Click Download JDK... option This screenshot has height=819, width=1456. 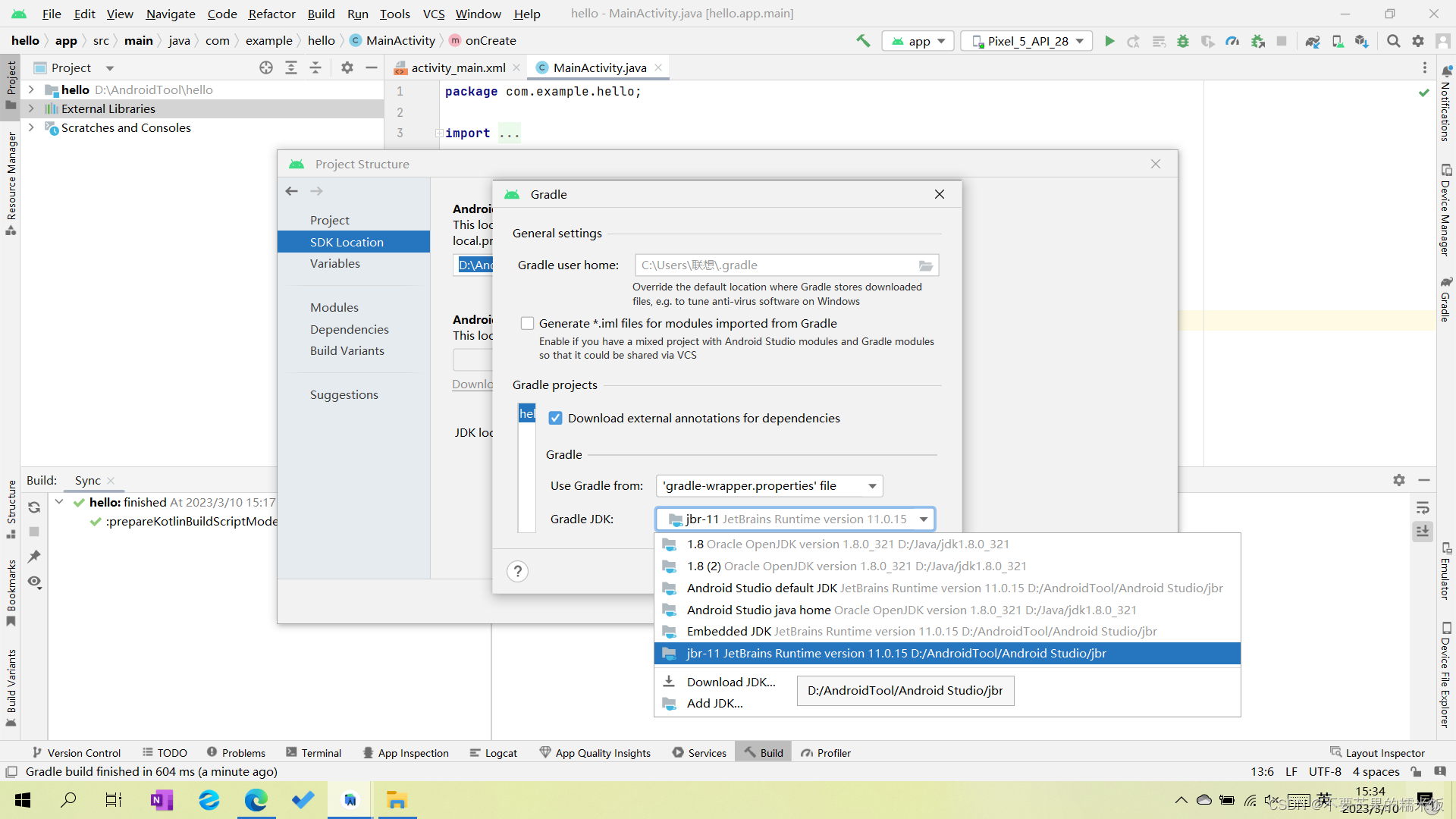point(731,682)
